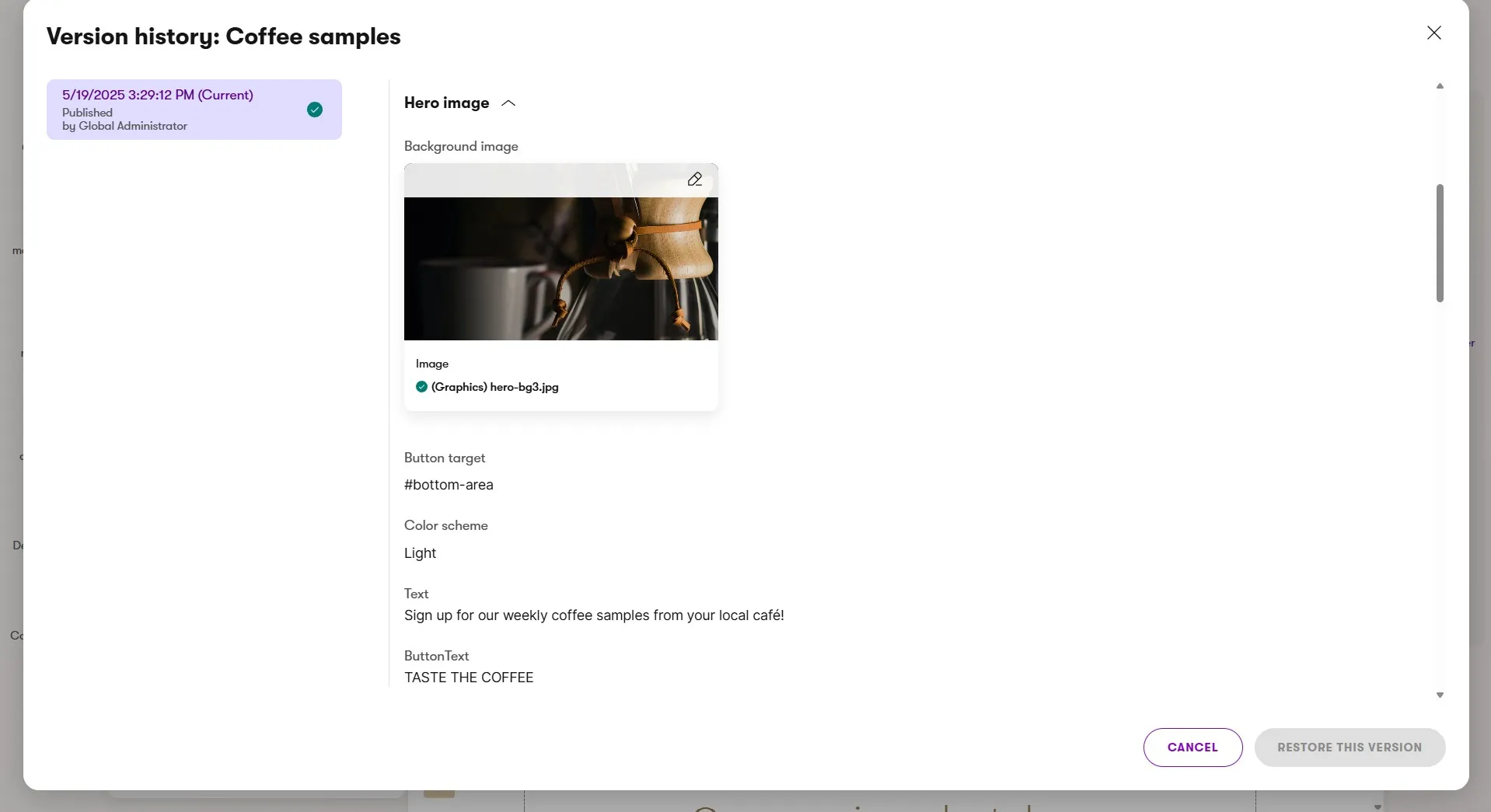Click the Version history: Coffee samples title

point(224,37)
